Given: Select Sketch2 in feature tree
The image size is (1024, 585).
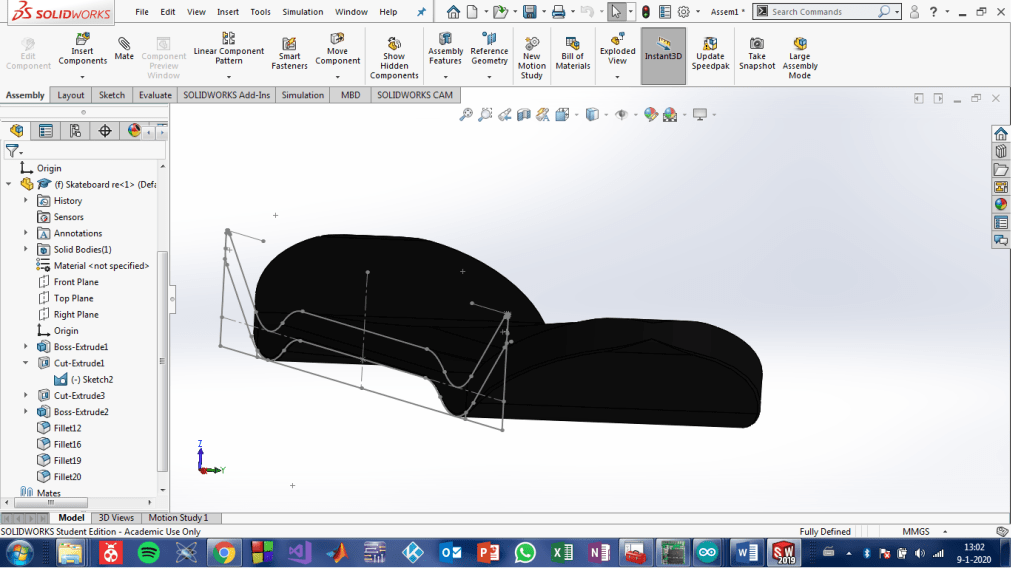Looking at the screenshot, I should pyautogui.click(x=91, y=380).
